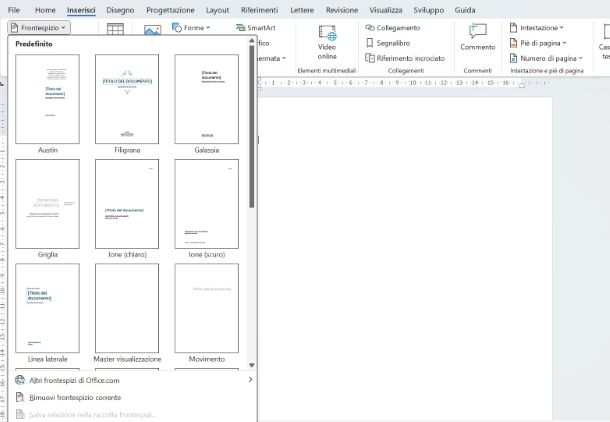Insert a Commento via ribbon icon
Image resolution: width=610 pixels, height=422 pixels.
[x=478, y=33]
